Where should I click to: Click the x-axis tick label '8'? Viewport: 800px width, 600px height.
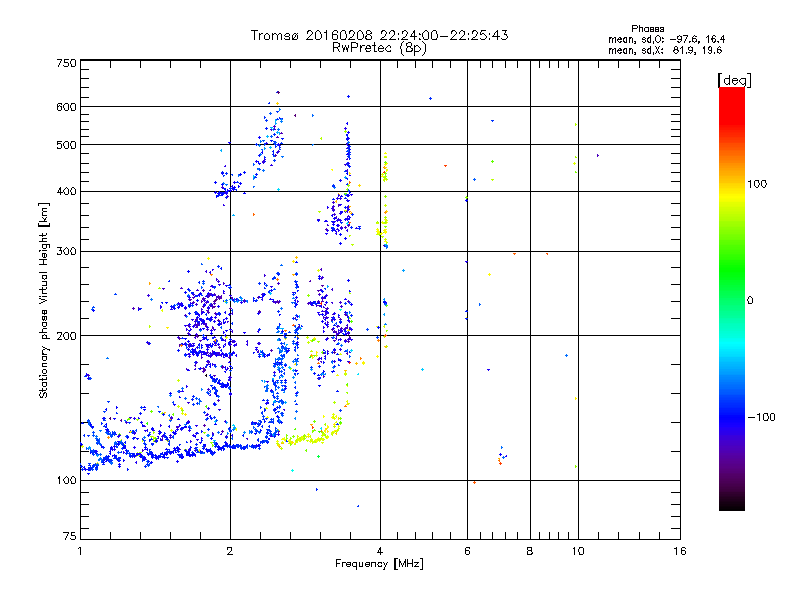530,551
